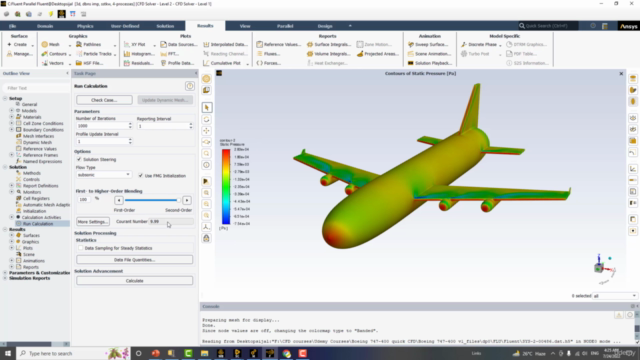Click the More Settings button
Screen dimensions: 640x360
coord(93,222)
